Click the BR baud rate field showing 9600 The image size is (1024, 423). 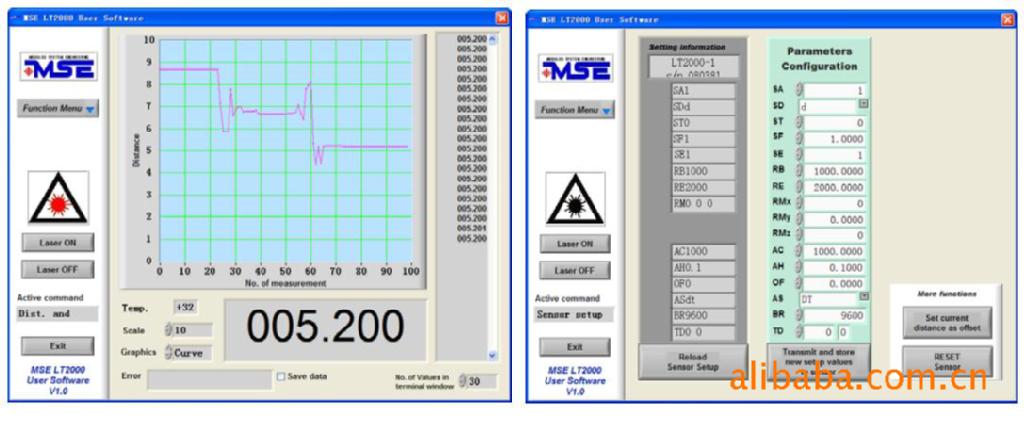coord(837,313)
